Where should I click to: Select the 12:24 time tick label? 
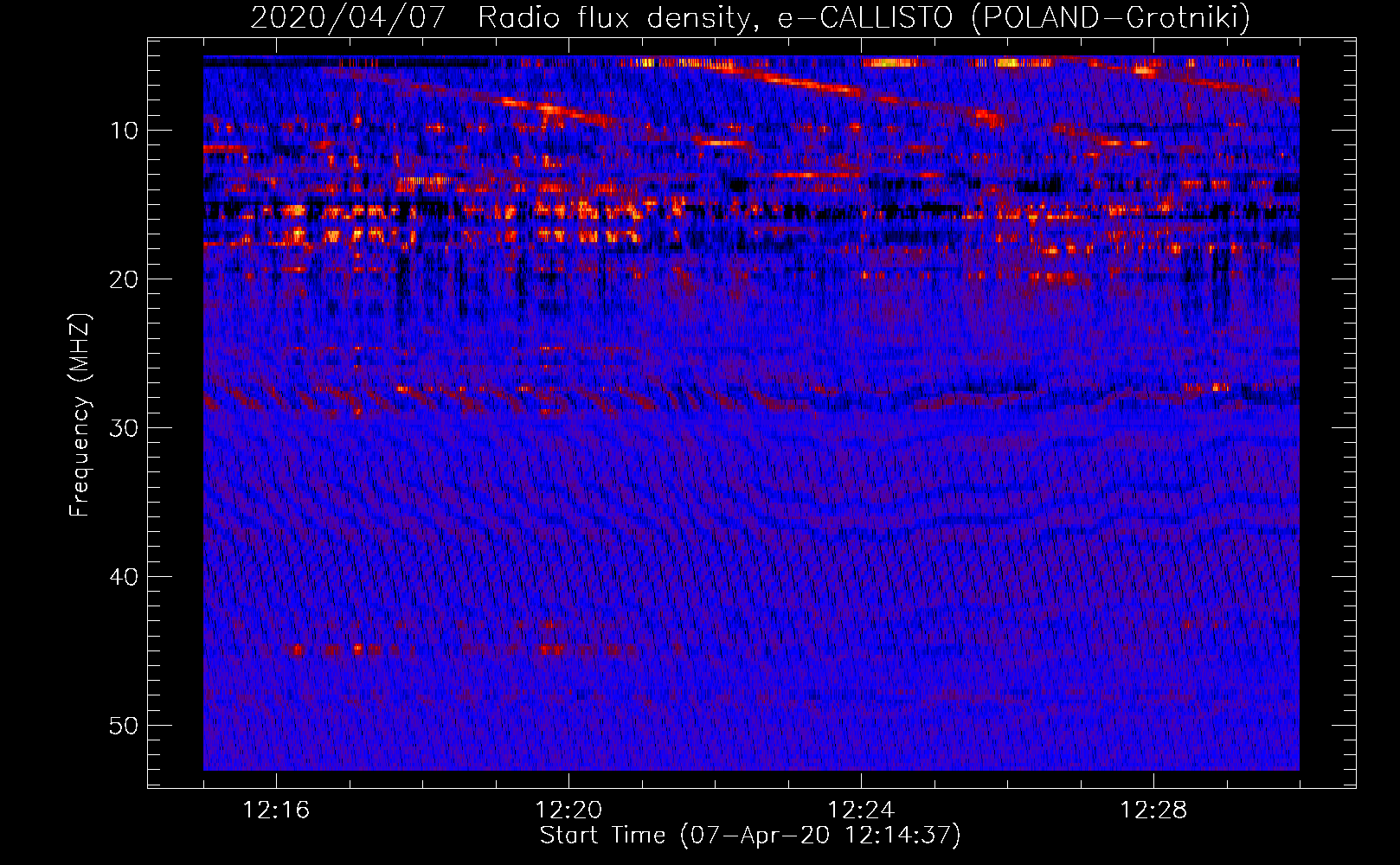pyautogui.click(x=861, y=811)
